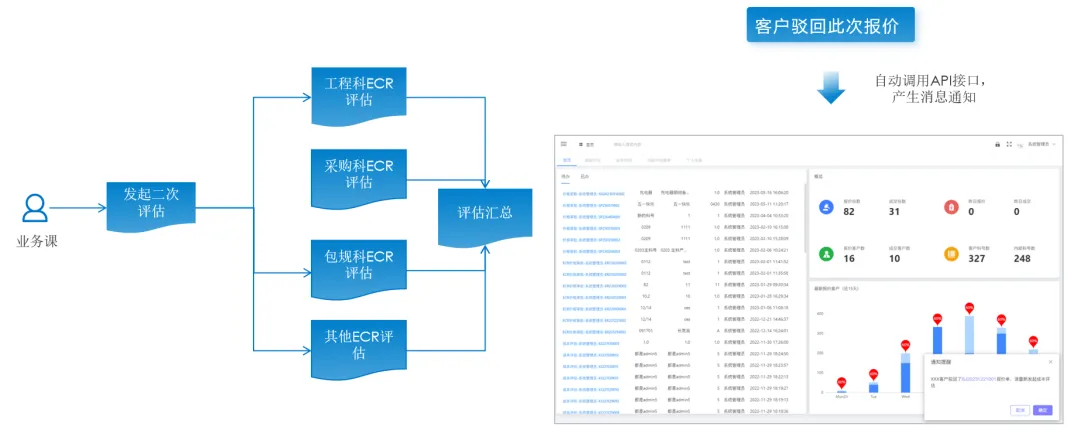Click the internal part count 248
The width and height of the screenshot is (1080, 440).
[x=1022, y=259]
